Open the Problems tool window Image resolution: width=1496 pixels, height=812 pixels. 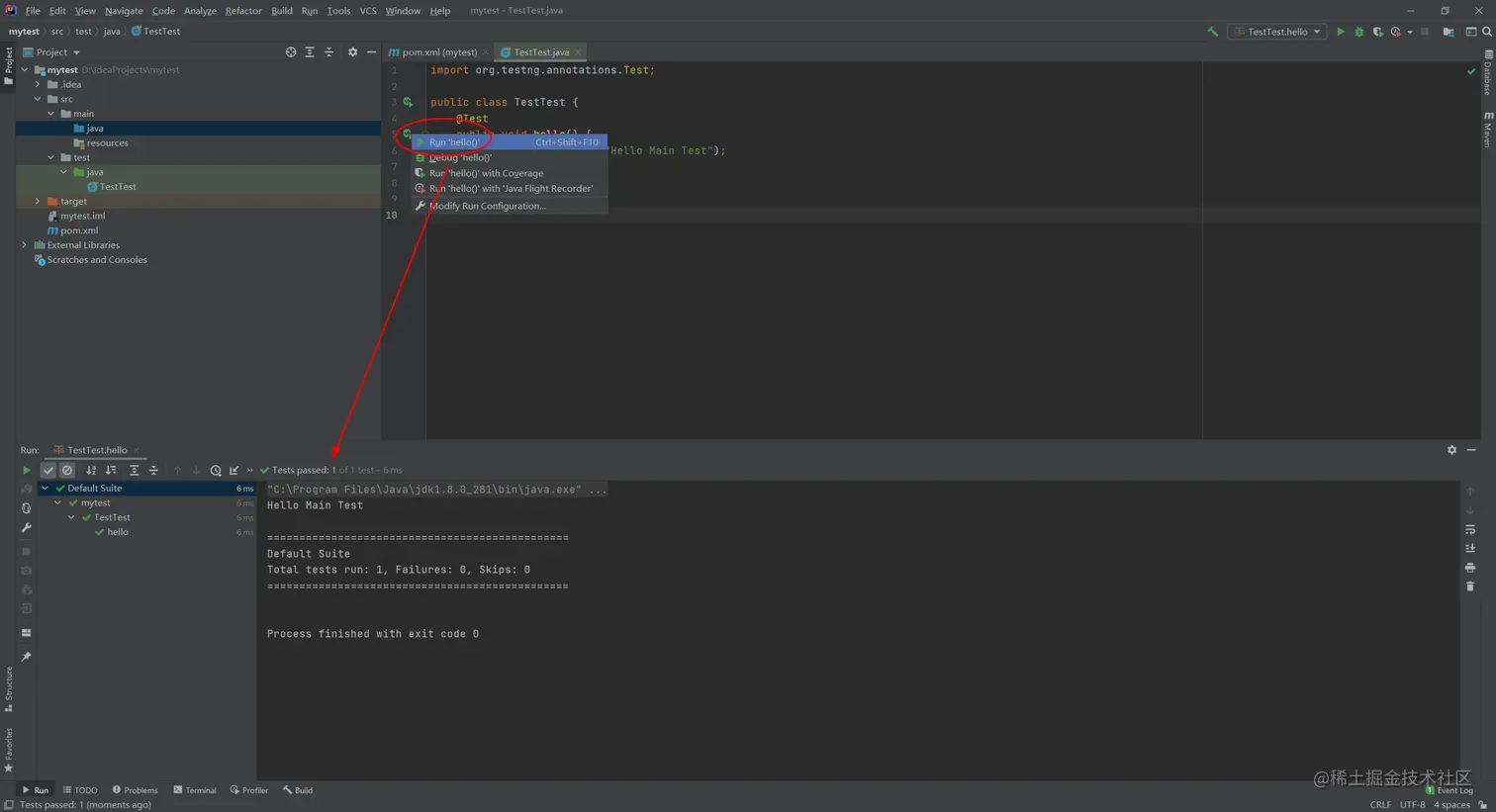pos(136,790)
